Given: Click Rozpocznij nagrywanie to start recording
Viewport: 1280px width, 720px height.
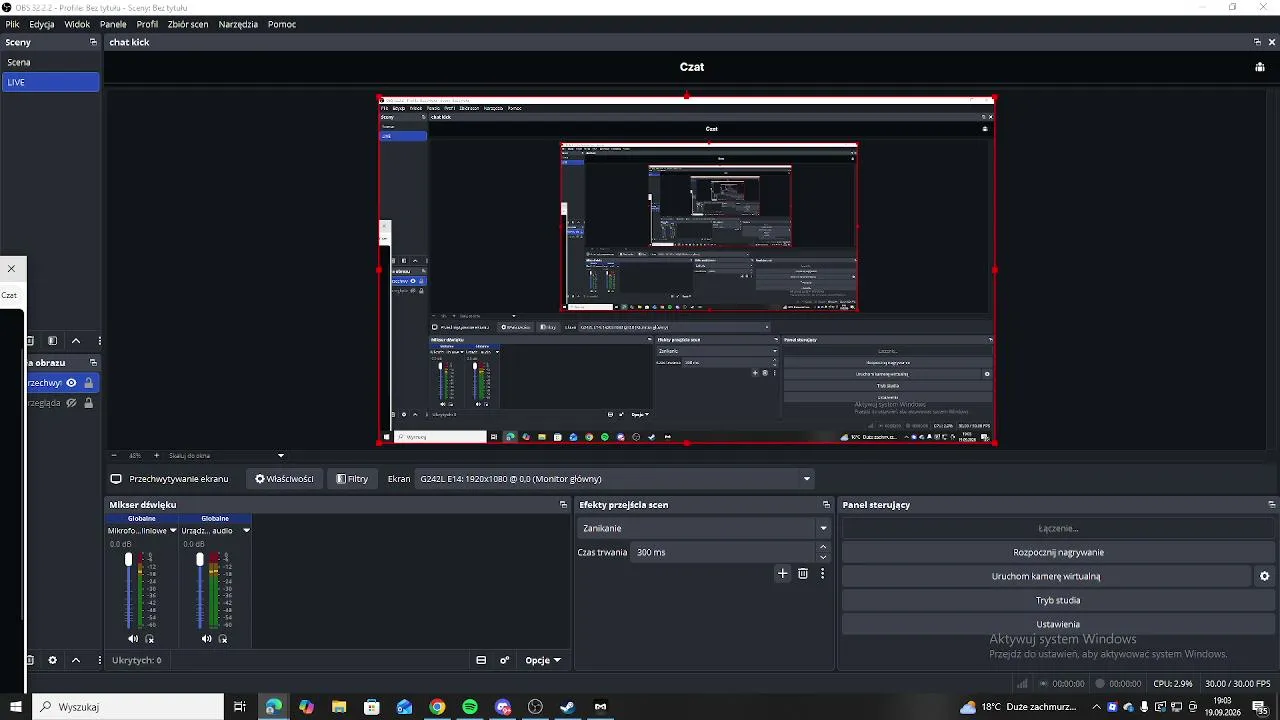Looking at the screenshot, I should click(x=1058, y=552).
